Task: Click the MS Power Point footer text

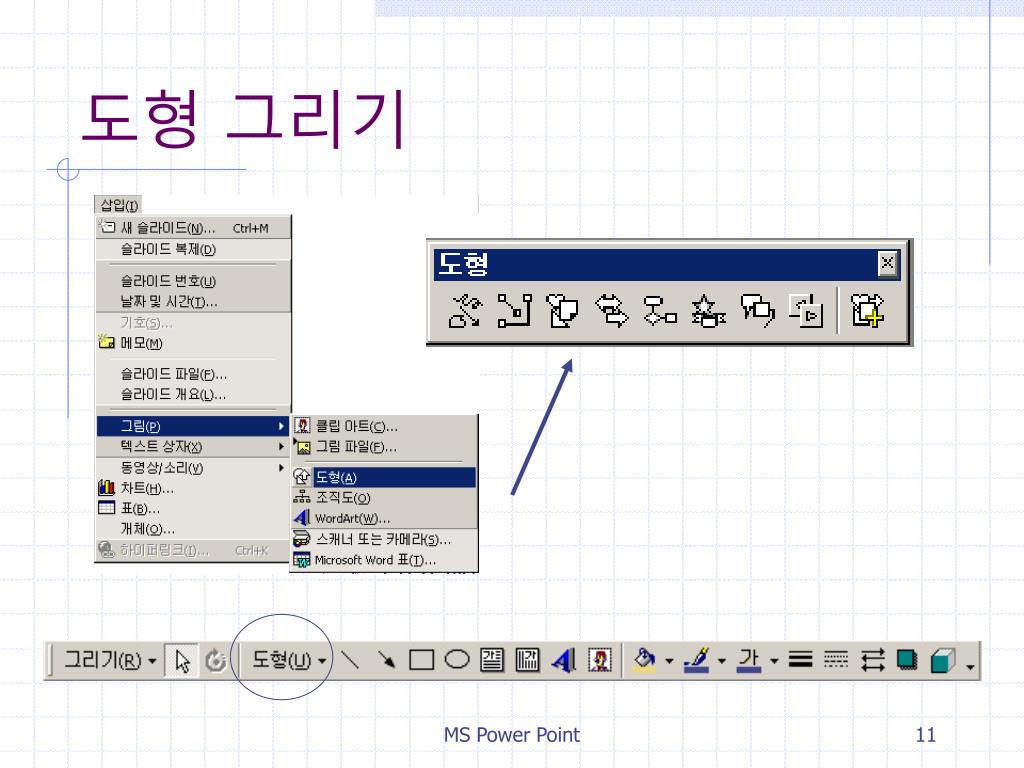Action: coord(511,735)
